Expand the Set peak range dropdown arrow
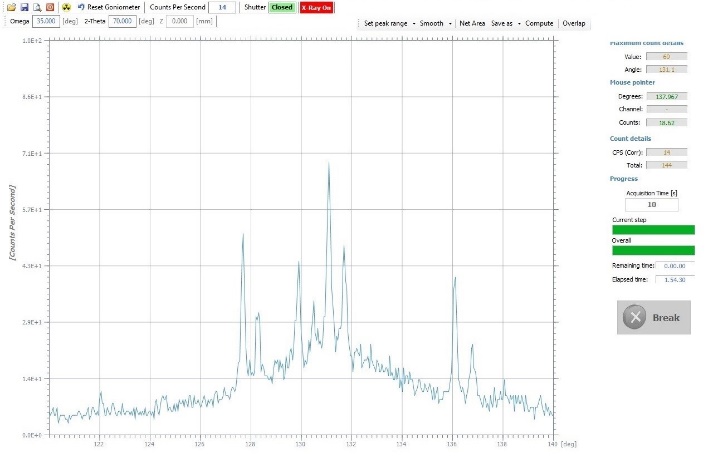 tap(413, 24)
